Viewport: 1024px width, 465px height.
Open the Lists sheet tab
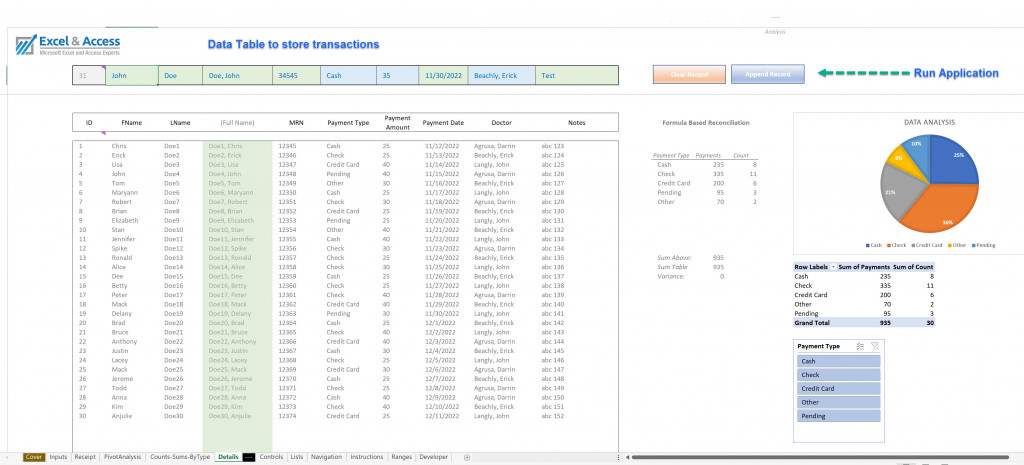tap(296, 457)
